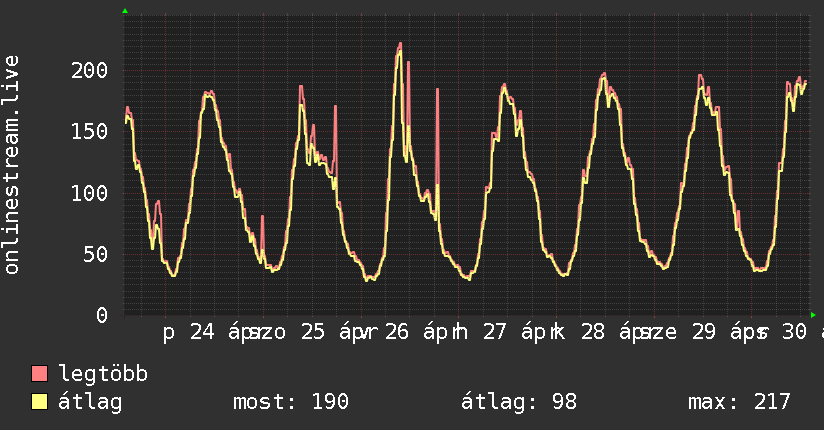Click the 50 label on the y-axis
Viewport: 824px width, 430px height.
(x=96, y=254)
